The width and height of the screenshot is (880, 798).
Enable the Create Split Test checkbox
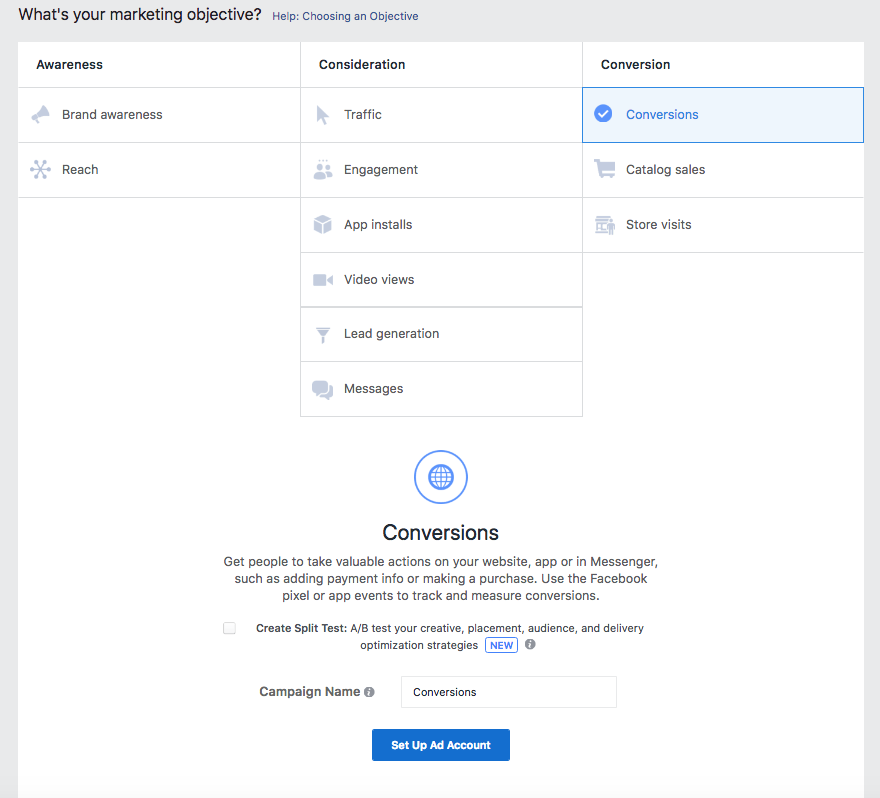[230, 628]
